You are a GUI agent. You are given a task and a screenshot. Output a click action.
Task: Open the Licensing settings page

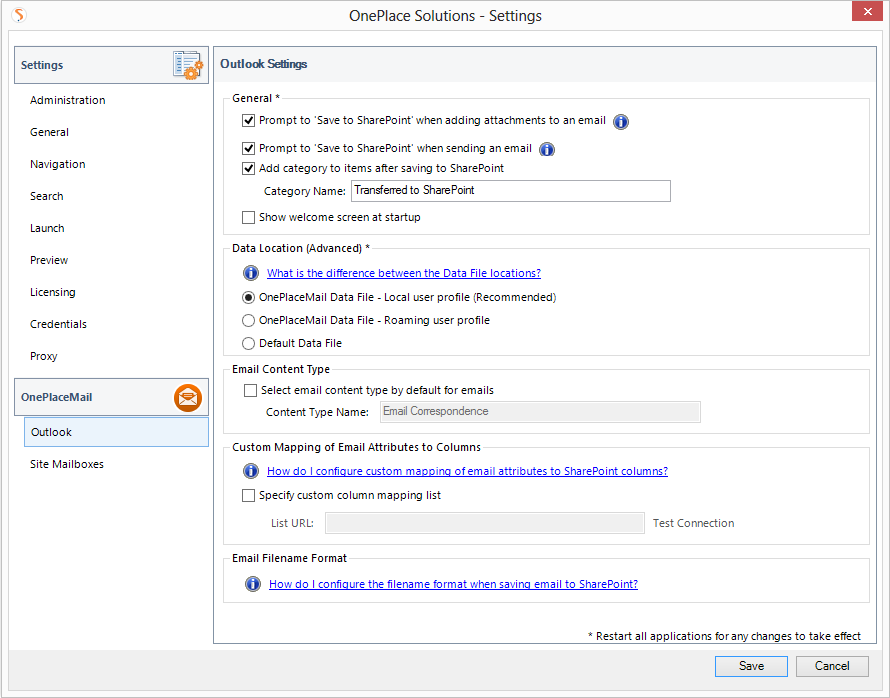click(x=52, y=292)
